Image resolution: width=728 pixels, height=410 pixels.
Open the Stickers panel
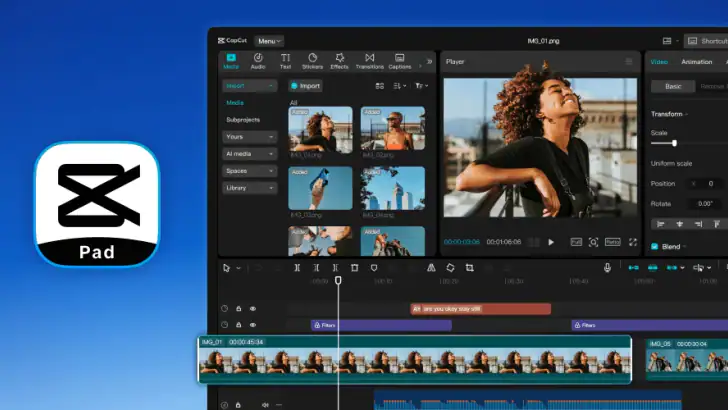312,61
